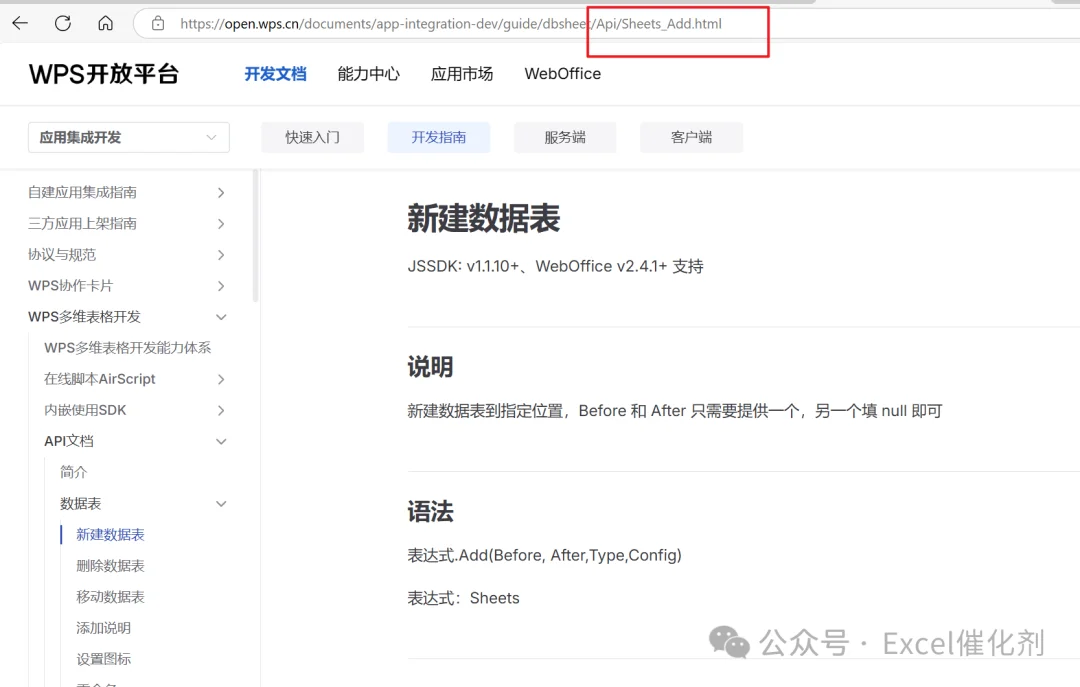This screenshot has width=1080, height=687.
Task: Expand the 三方应用上架指南 chevron
Action: pyautogui.click(x=221, y=223)
